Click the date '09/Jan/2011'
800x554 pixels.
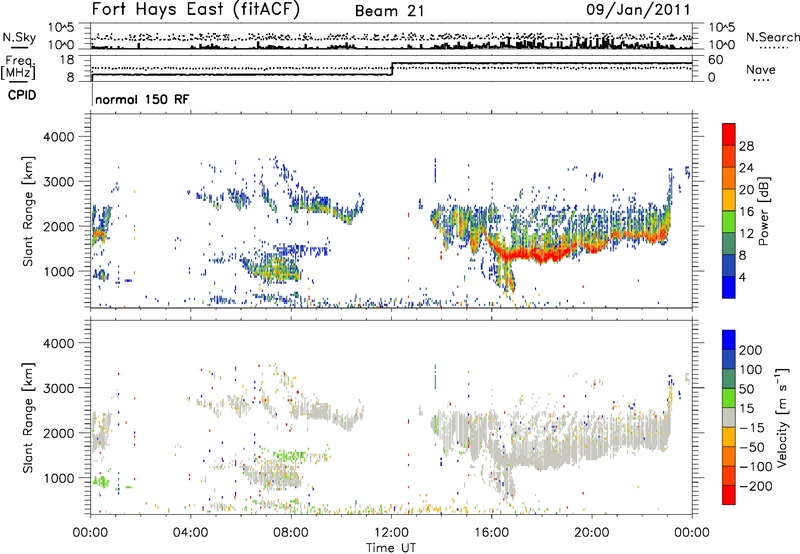pos(638,9)
